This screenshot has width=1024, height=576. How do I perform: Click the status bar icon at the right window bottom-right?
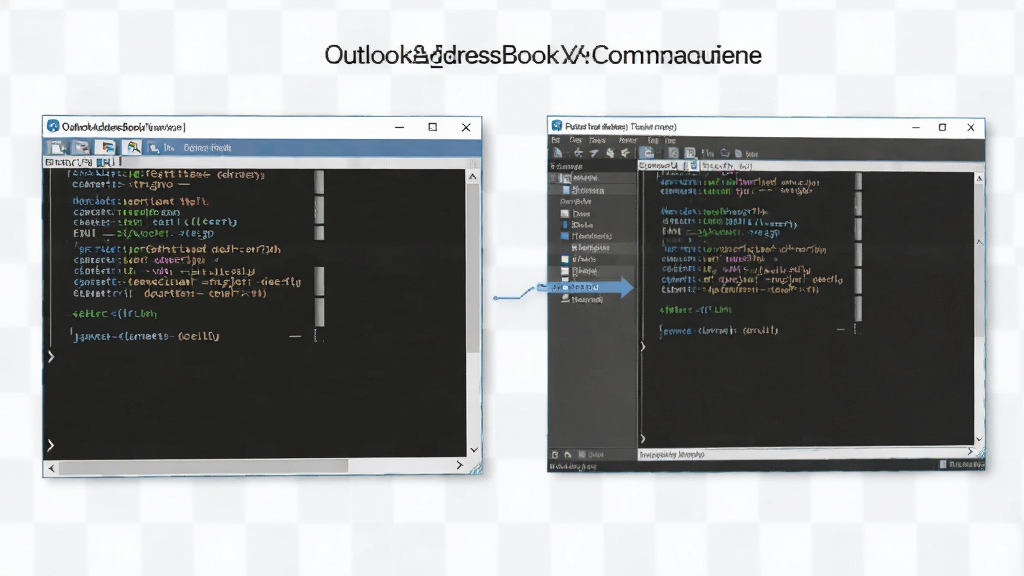943,464
